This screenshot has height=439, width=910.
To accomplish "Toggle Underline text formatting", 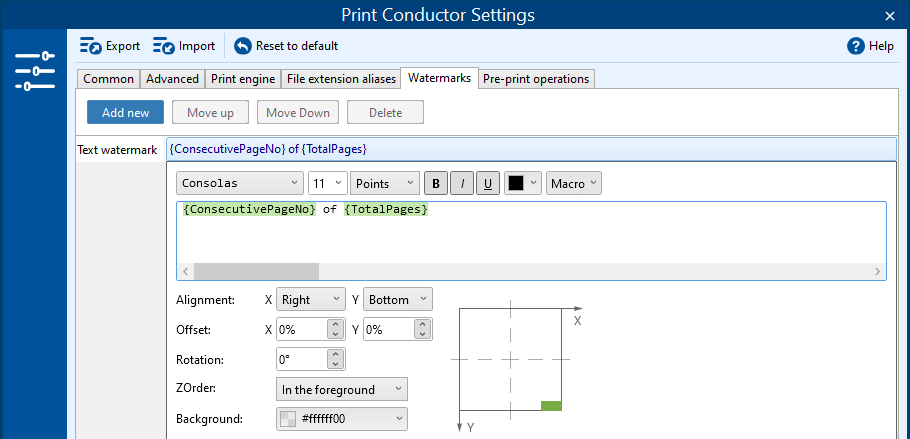I will point(487,184).
